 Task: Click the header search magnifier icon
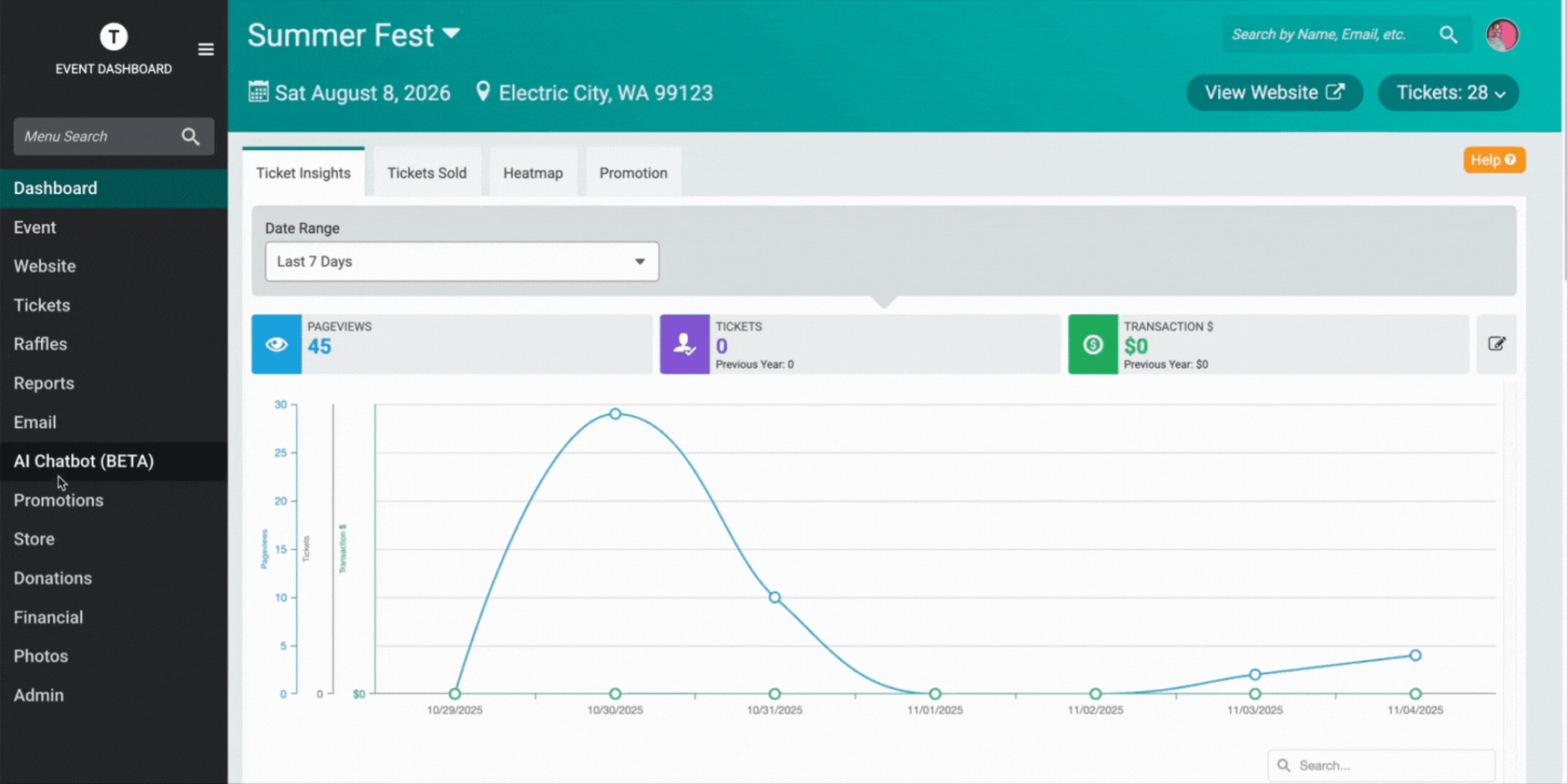coord(1448,35)
